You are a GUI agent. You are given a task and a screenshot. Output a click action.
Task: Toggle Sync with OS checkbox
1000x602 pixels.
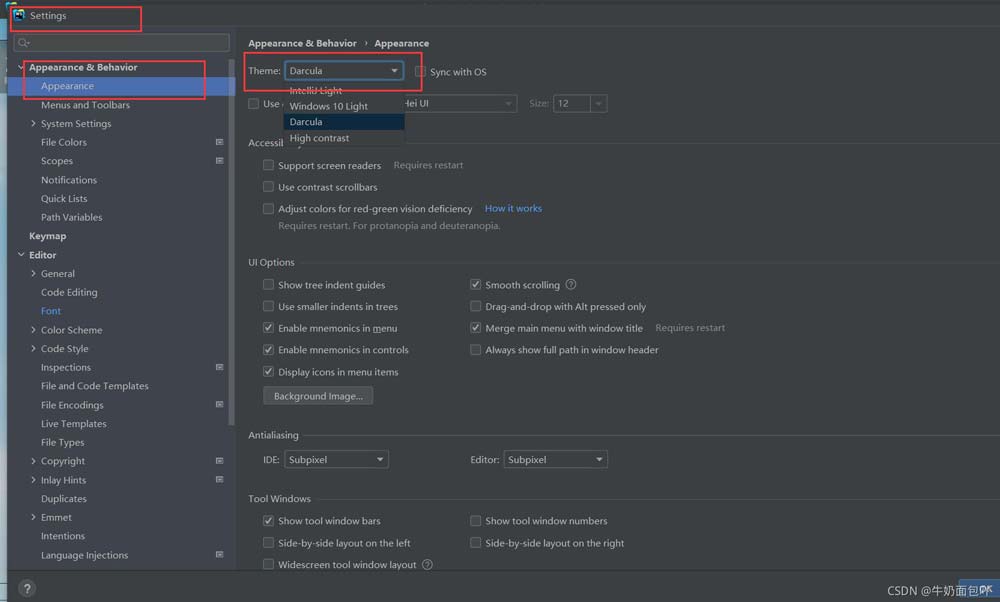[421, 72]
